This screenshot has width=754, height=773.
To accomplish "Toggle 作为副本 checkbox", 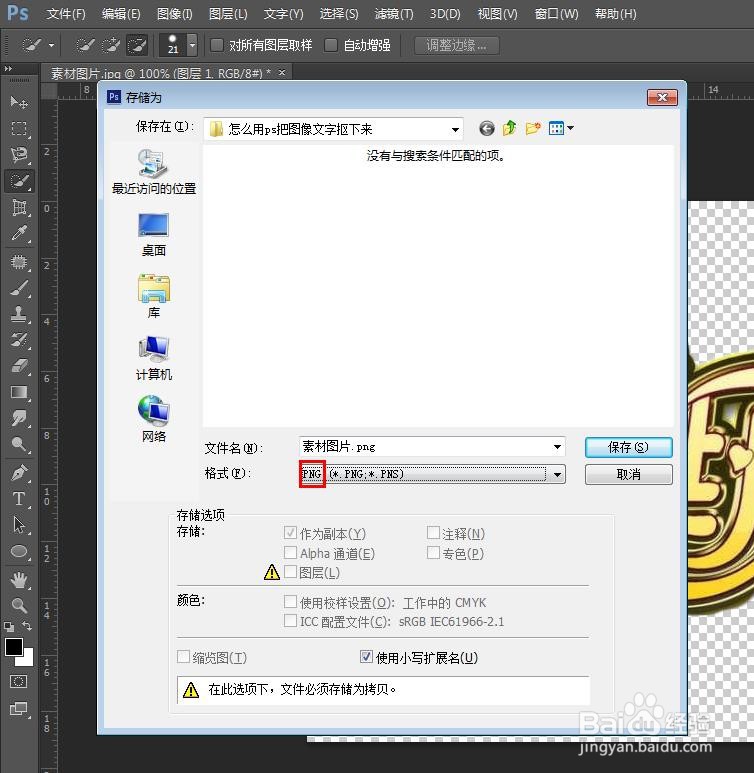I will point(290,533).
